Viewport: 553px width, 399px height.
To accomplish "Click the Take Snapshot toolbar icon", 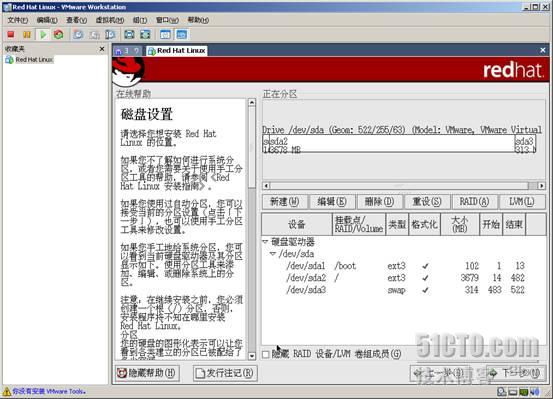I will (78, 34).
